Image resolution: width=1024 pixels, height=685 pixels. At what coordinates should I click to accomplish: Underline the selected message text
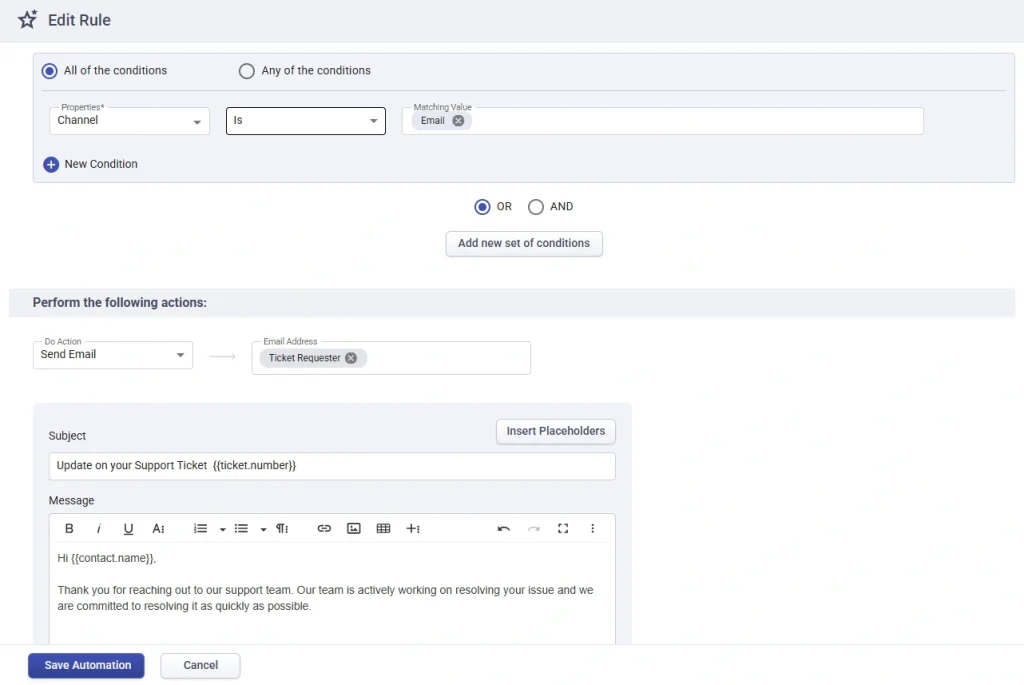pyautogui.click(x=128, y=529)
